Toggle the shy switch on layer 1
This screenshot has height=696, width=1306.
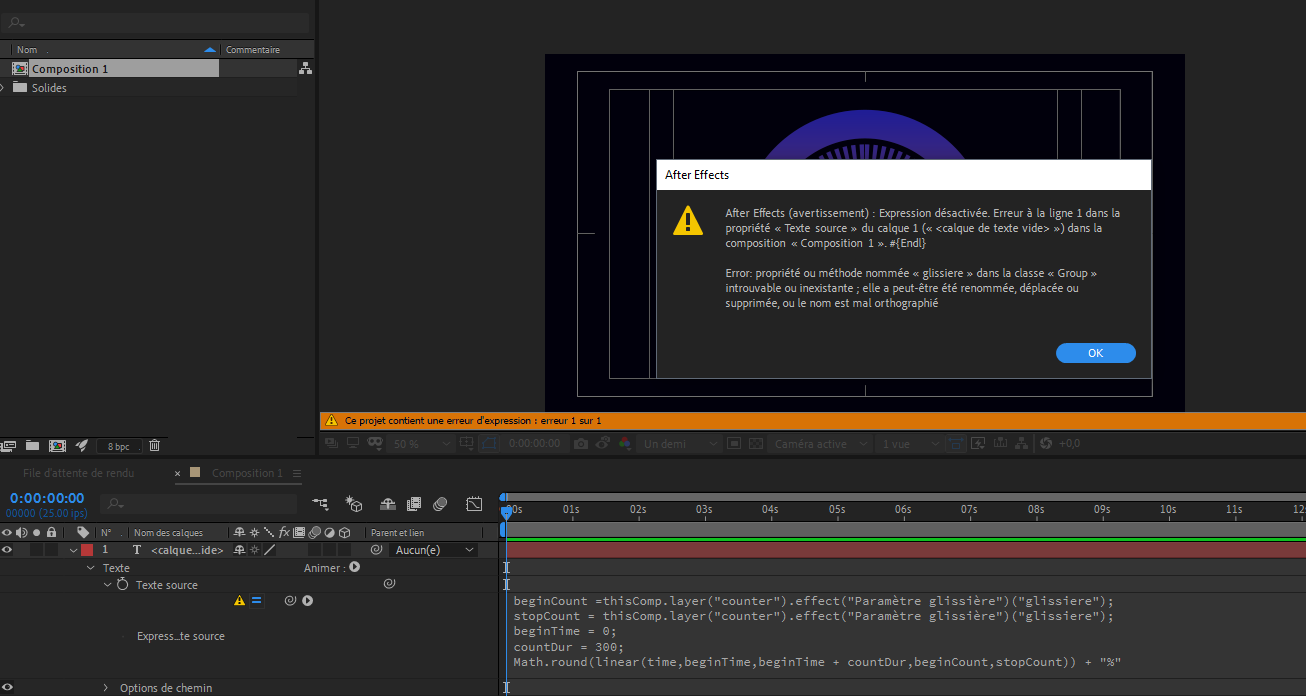239,550
